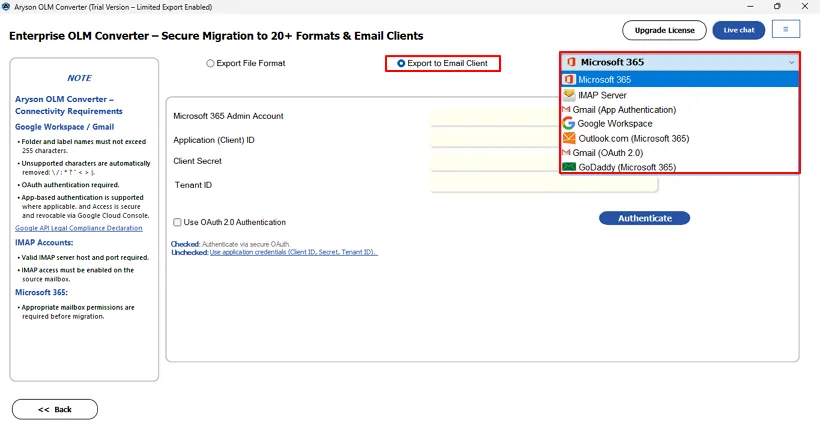
Task: Enable Use OAuth 2.0 Authentication checkbox
Action: (178, 222)
